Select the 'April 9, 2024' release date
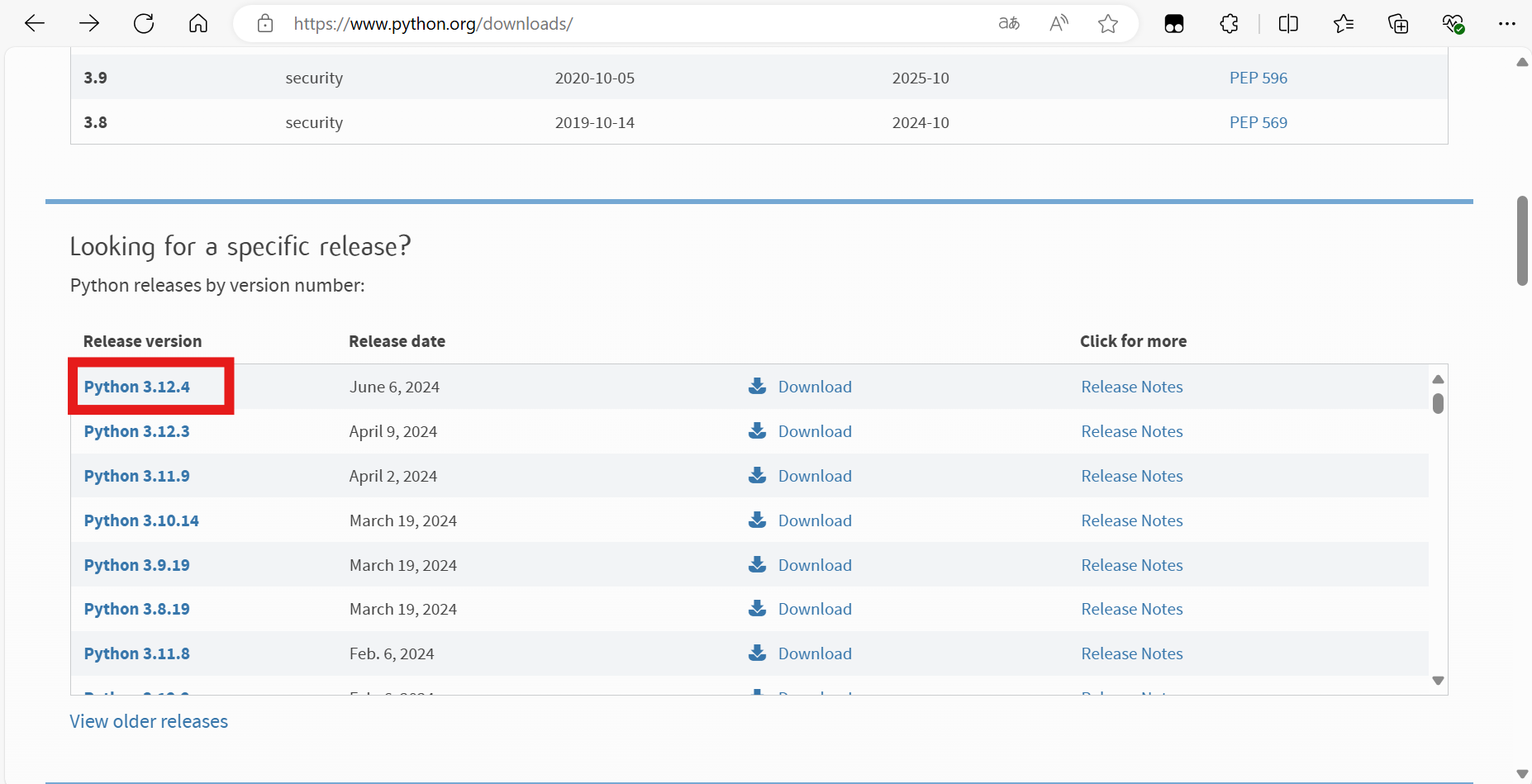 (393, 431)
